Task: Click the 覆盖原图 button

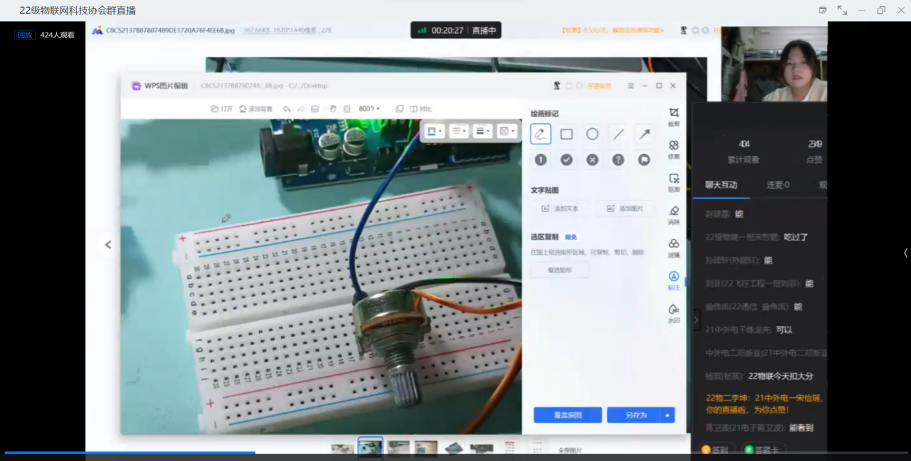Action: [x=568, y=415]
